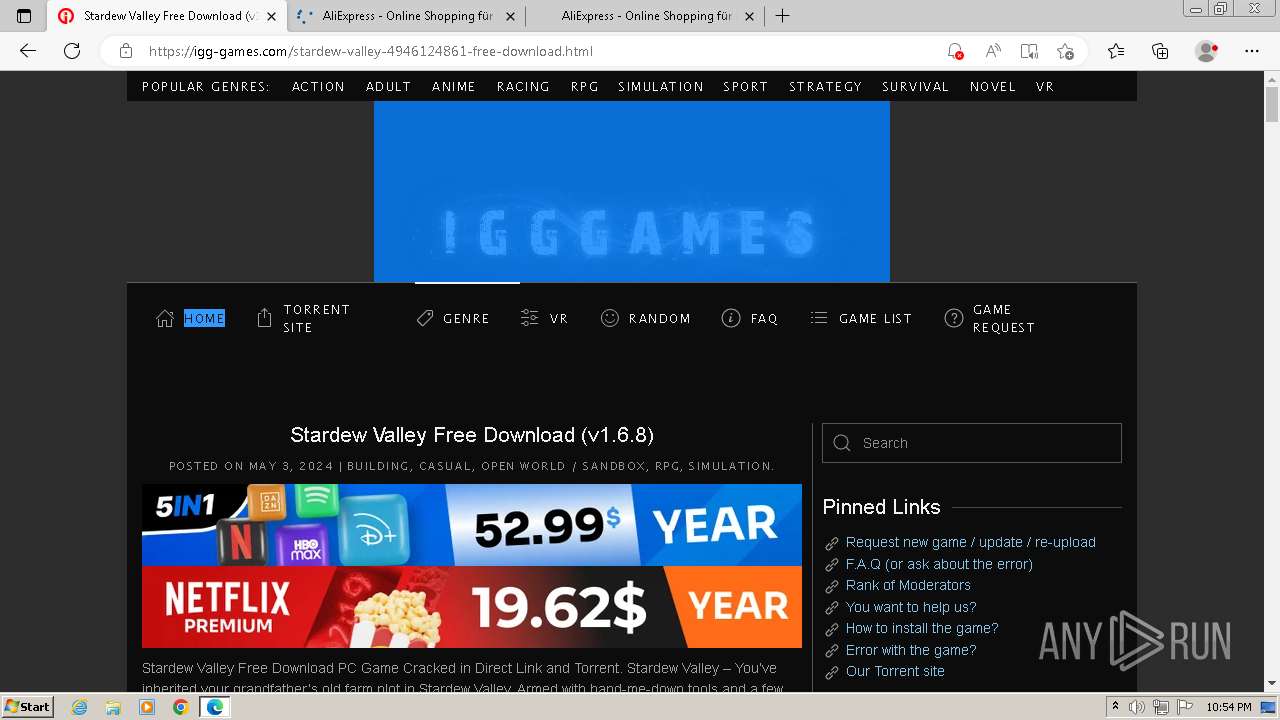Viewport: 1280px width, 720px height.
Task: Open the RPG genre in top bar
Action: [585, 87]
